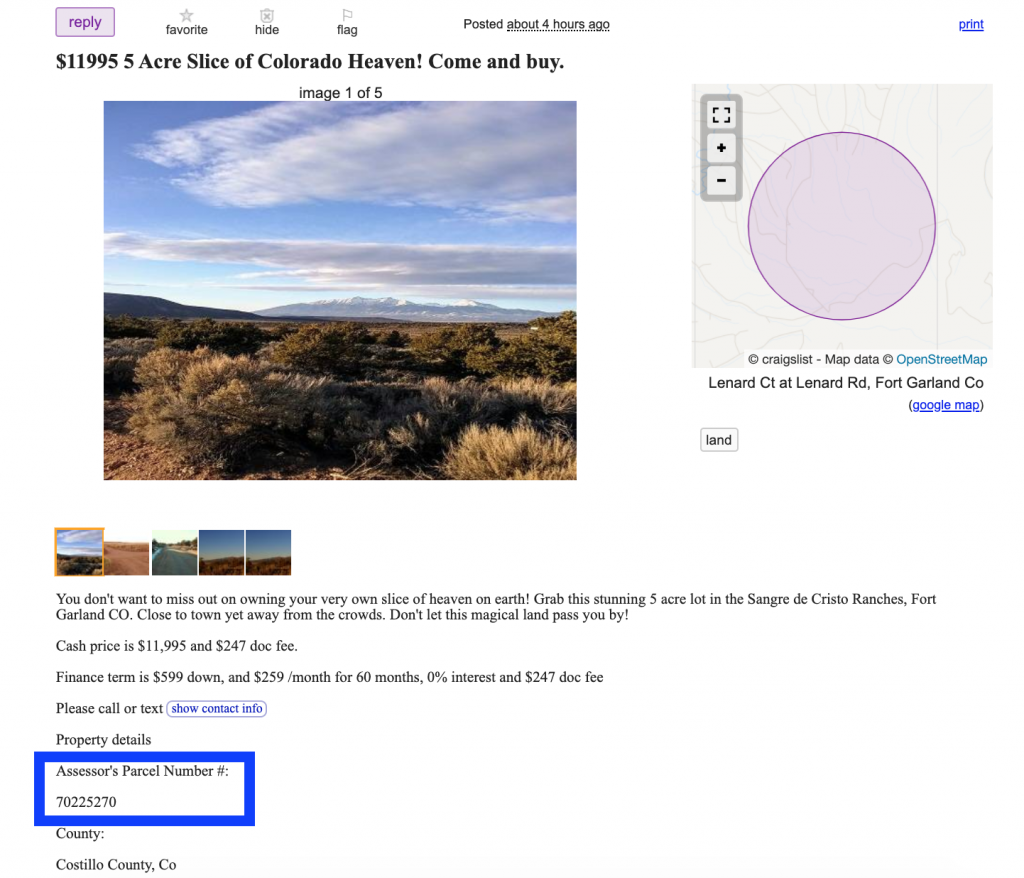Select the land category tag
Image resolution: width=1024 pixels, height=878 pixels.
719,440
